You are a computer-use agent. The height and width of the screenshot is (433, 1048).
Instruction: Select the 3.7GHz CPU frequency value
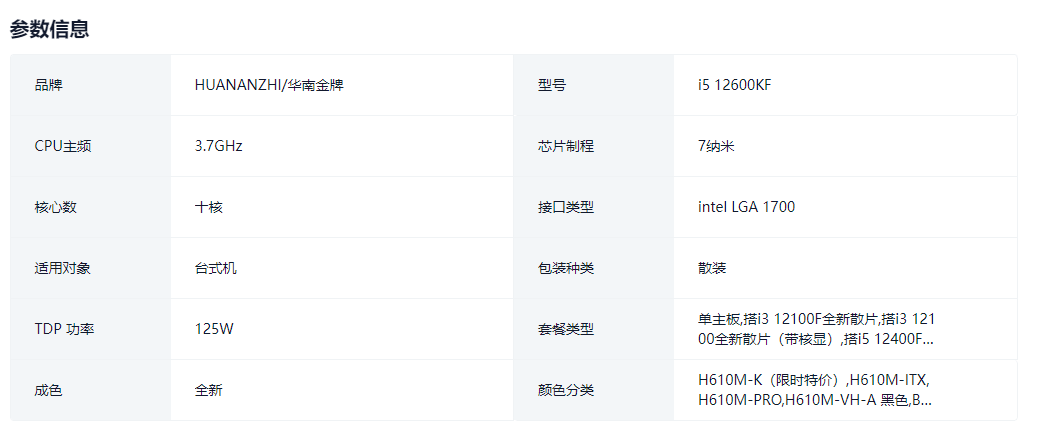coord(219,146)
